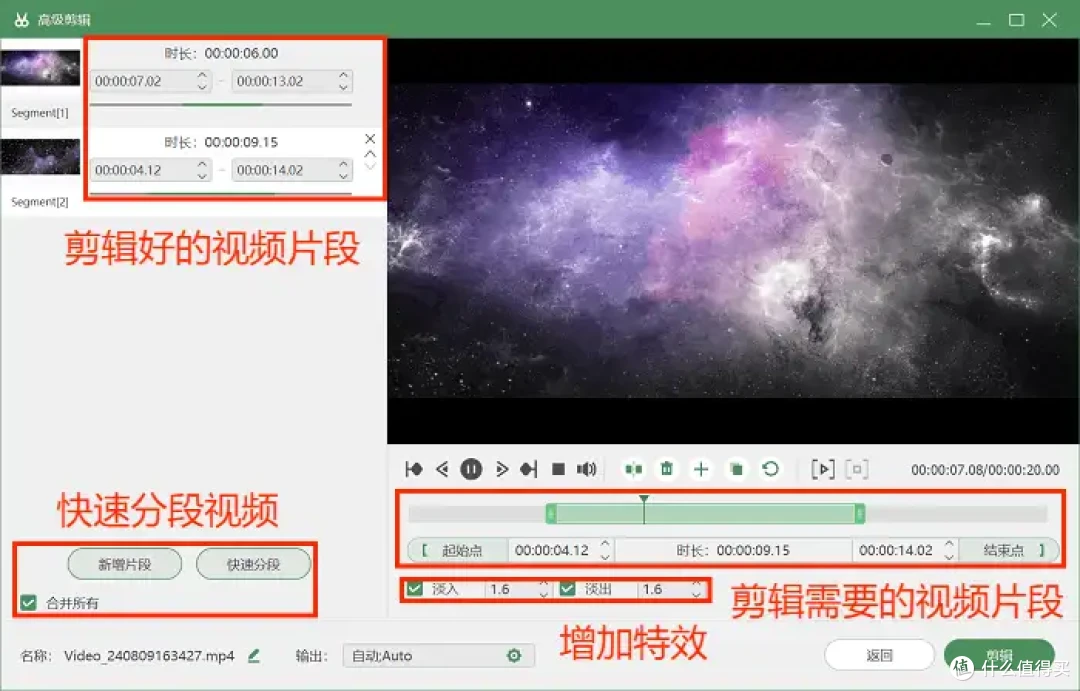Image resolution: width=1080 pixels, height=691 pixels.
Task: Click the Segment[2] end time field
Action: (x=292, y=170)
